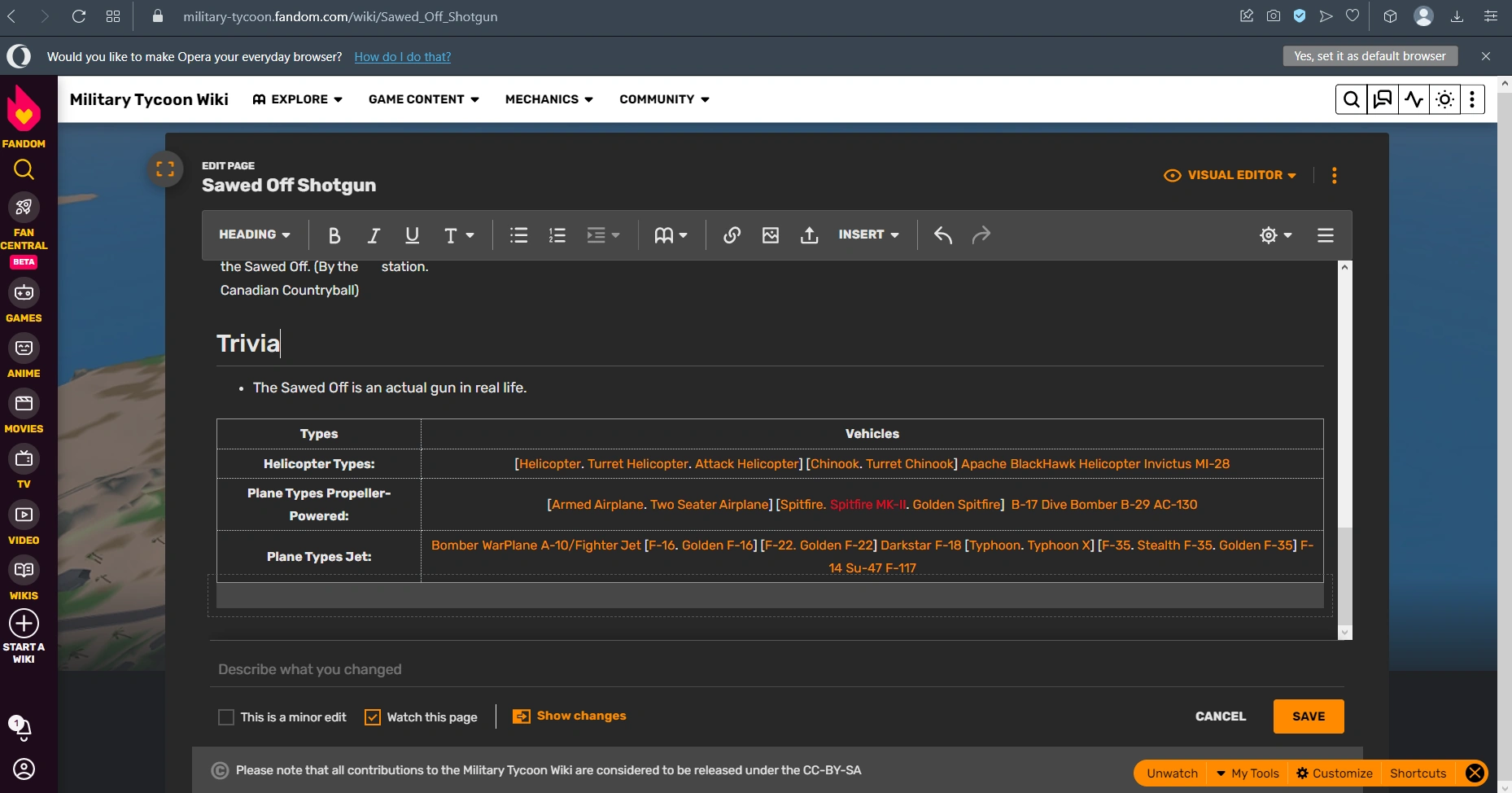Open the Heading style dropdown

(x=254, y=234)
